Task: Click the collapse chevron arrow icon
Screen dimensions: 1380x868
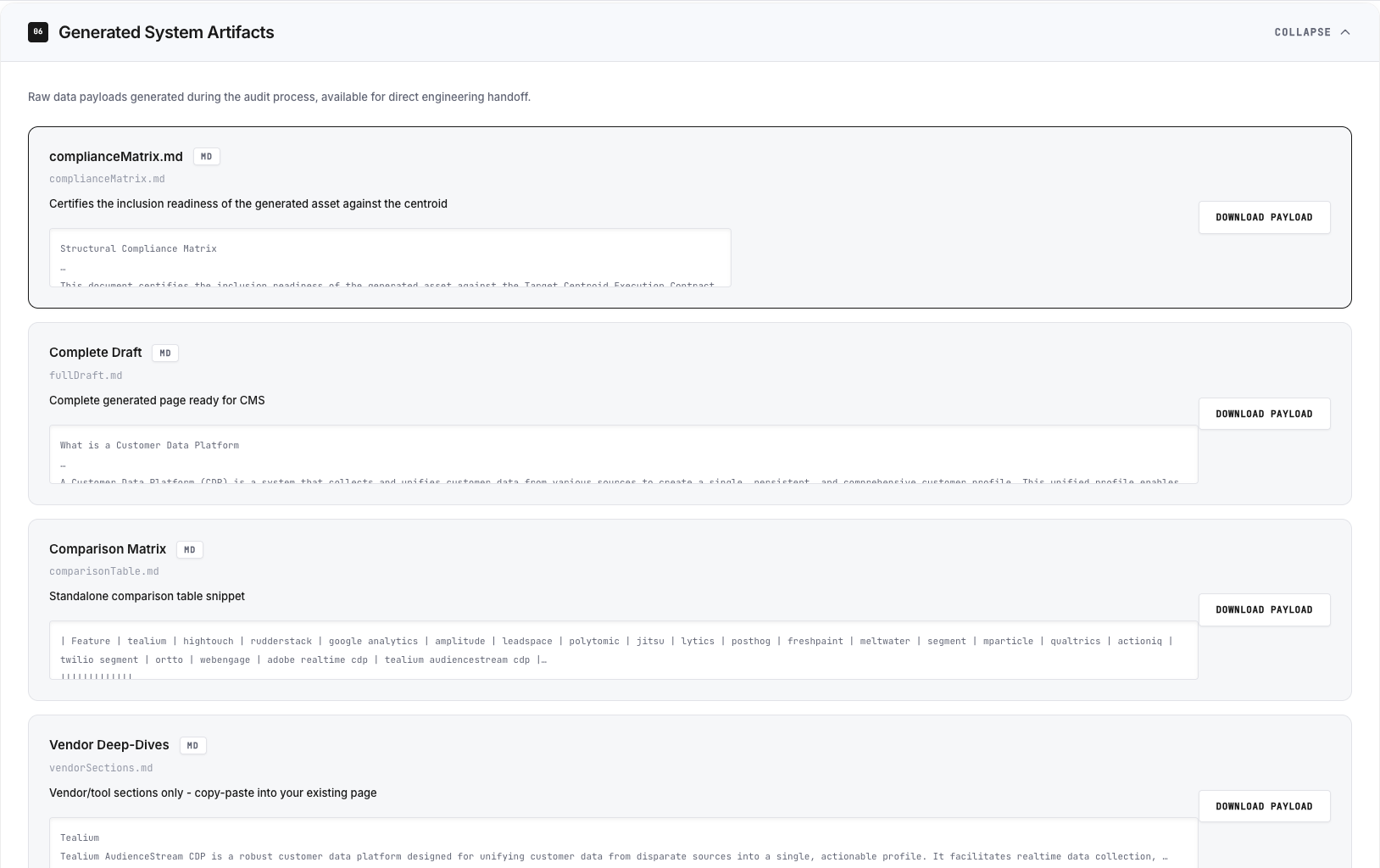Action: point(1346,31)
